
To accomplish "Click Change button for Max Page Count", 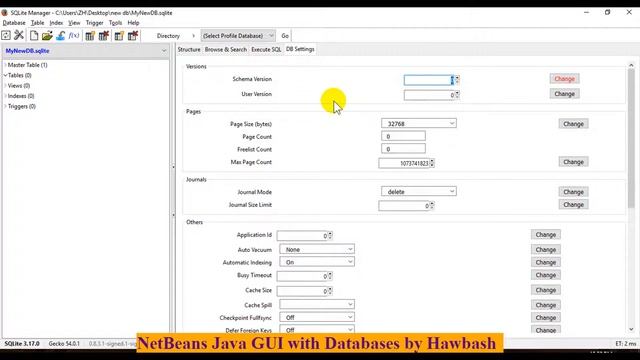I will pyautogui.click(x=573, y=162).
